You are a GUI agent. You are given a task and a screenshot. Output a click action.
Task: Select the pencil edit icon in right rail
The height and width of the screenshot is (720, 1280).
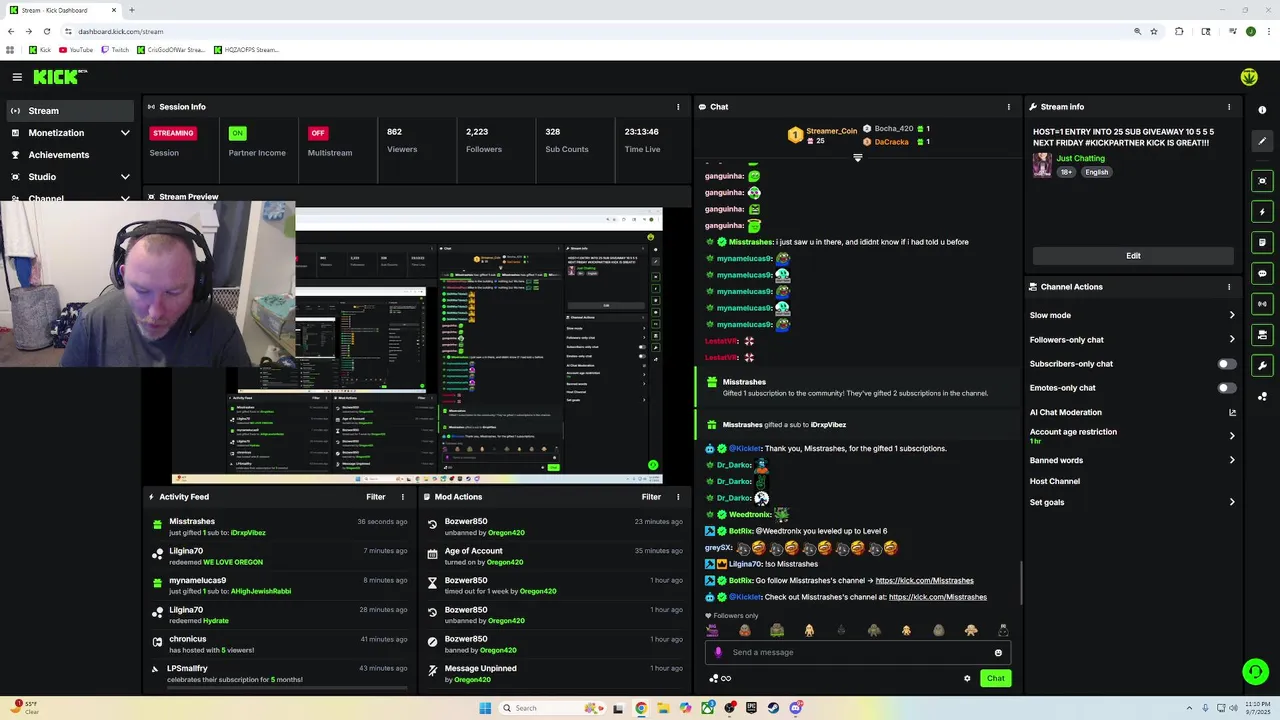(1262, 141)
